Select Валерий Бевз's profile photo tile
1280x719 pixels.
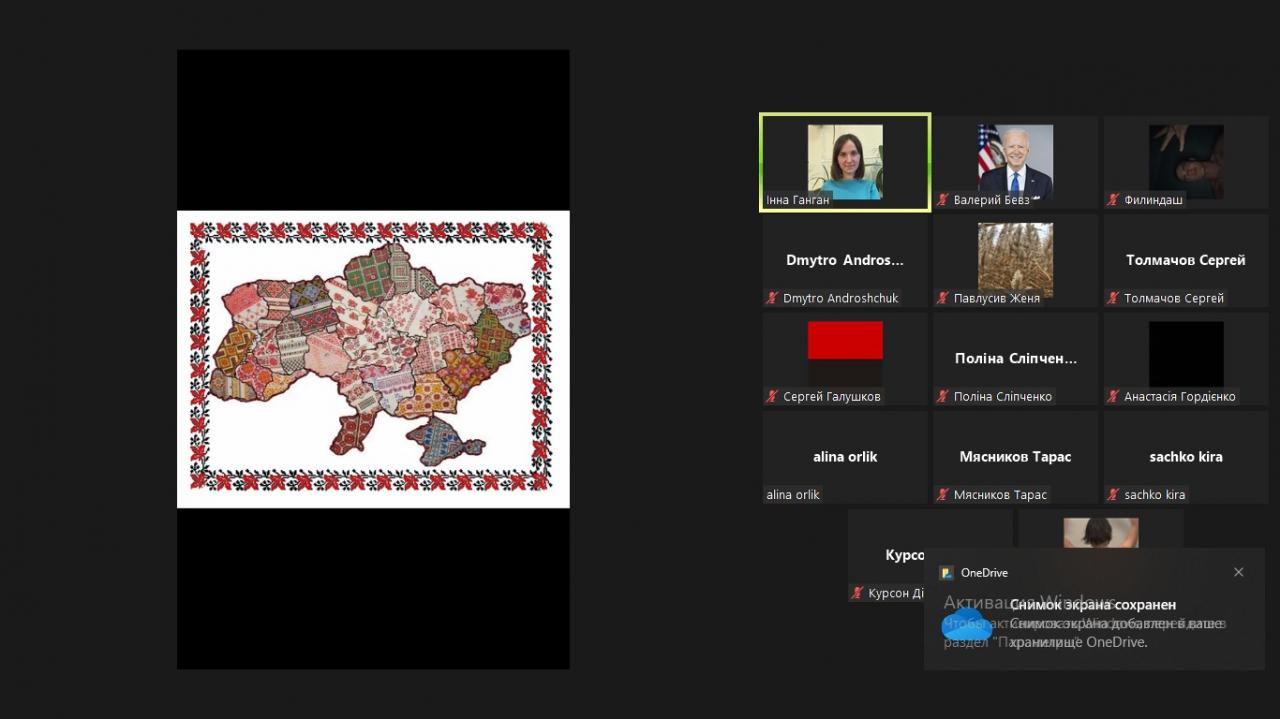click(x=1015, y=161)
